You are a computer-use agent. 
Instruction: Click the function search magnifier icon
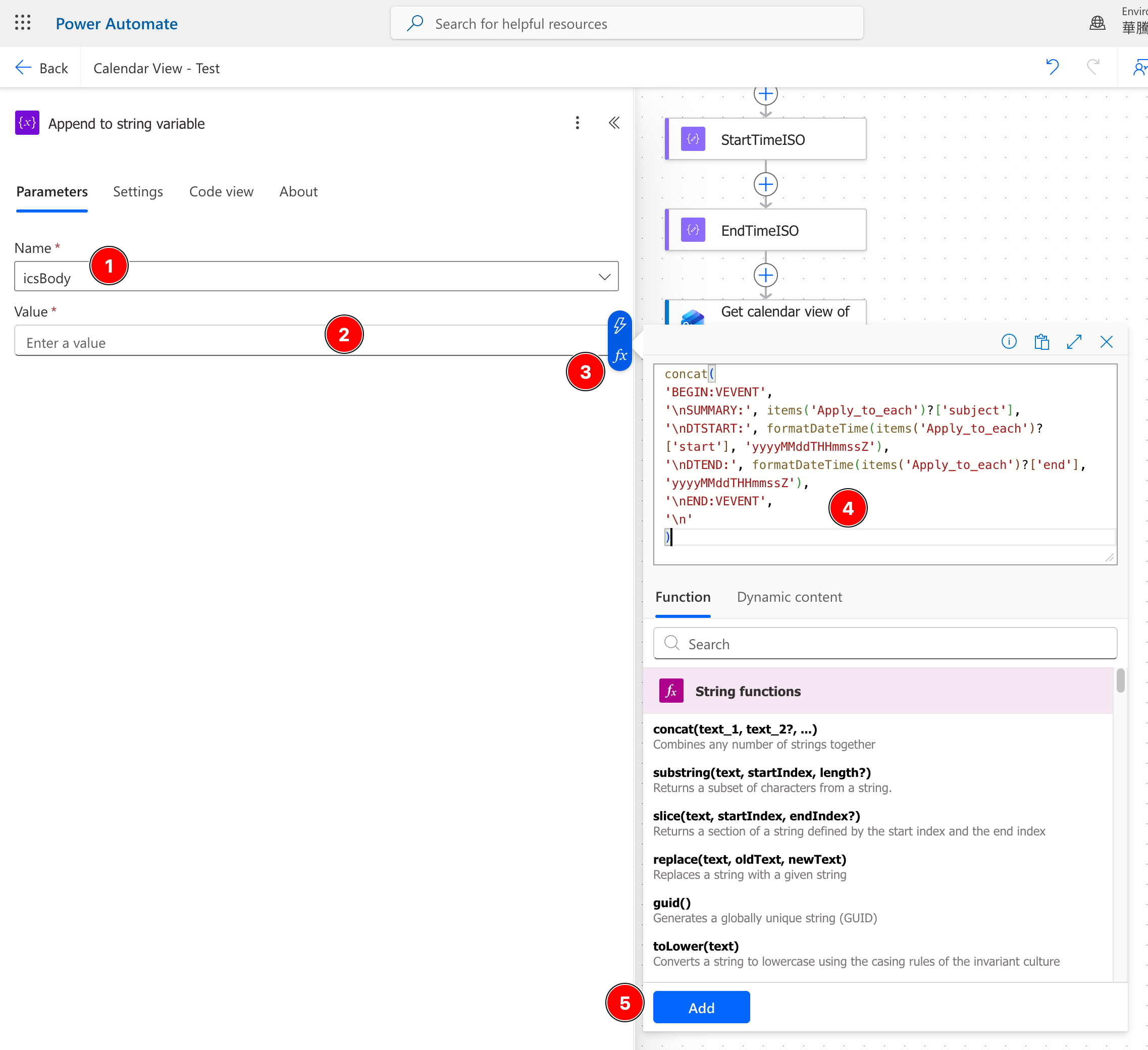pyautogui.click(x=672, y=644)
